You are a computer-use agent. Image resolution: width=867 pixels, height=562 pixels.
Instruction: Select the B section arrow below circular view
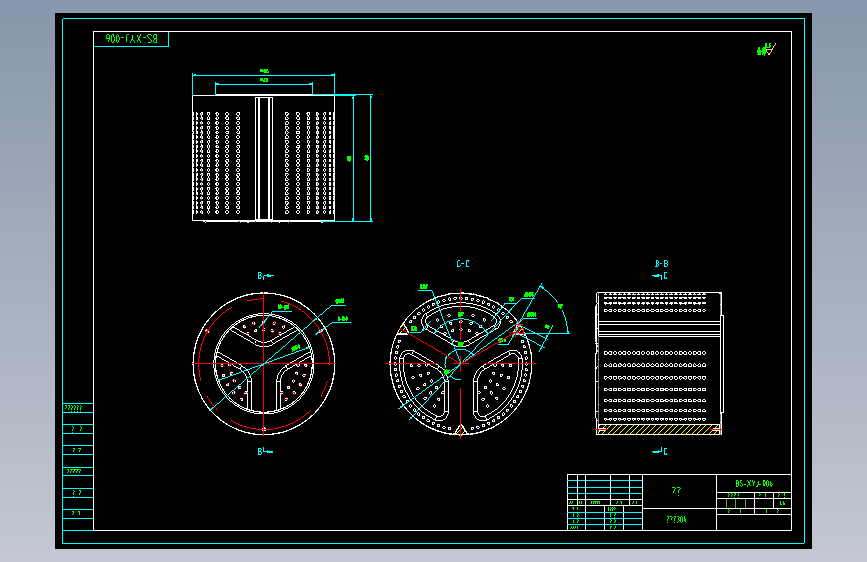[x=265, y=451]
